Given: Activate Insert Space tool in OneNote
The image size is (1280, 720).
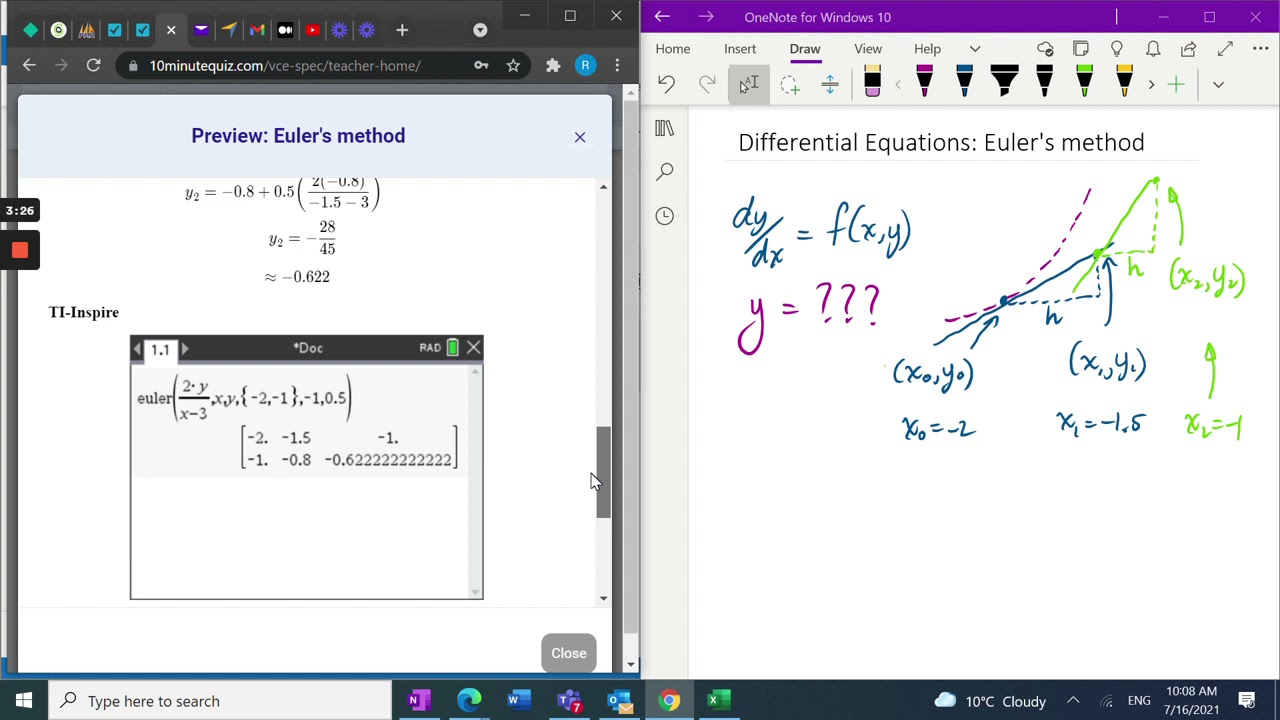Looking at the screenshot, I should click(830, 85).
